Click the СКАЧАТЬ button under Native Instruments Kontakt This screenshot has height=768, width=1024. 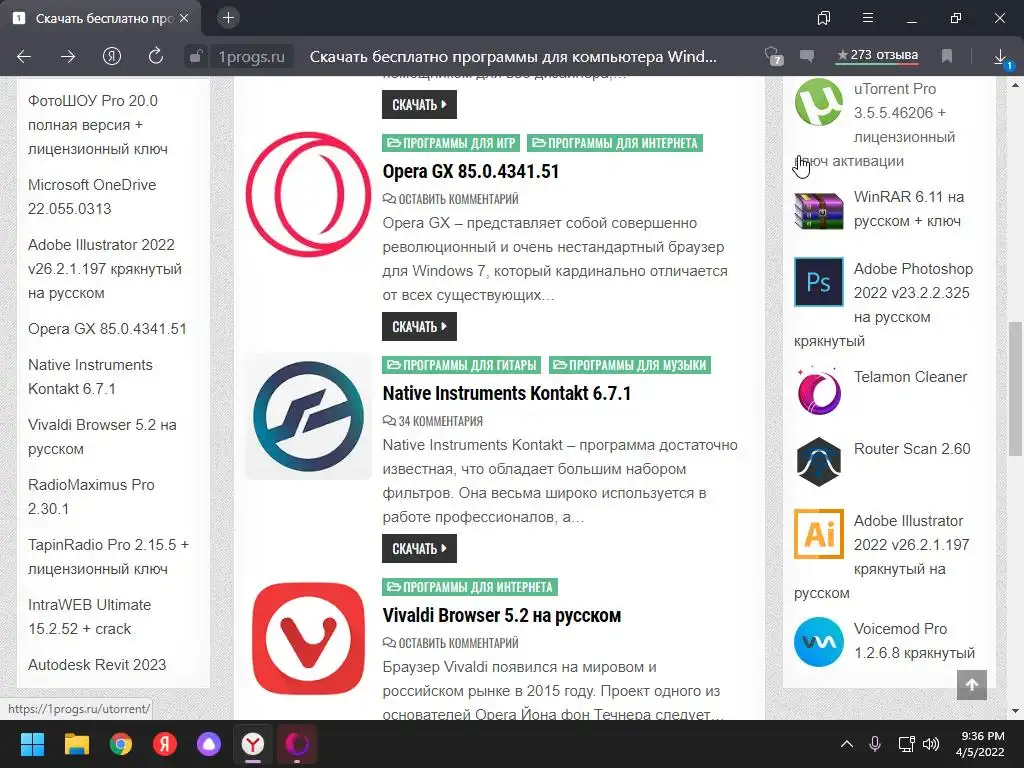[x=419, y=549]
